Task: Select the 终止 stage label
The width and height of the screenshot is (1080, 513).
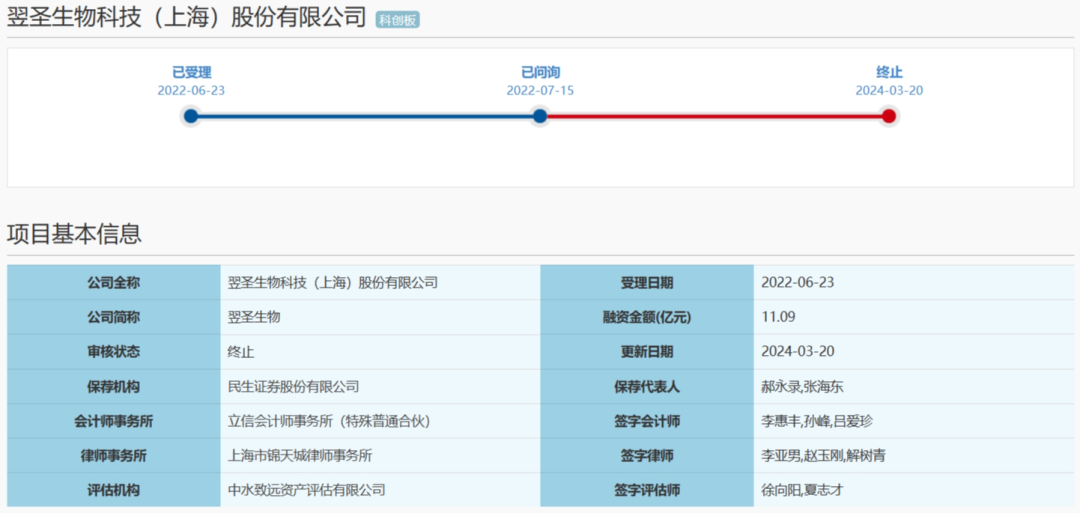Action: pos(889,72)
